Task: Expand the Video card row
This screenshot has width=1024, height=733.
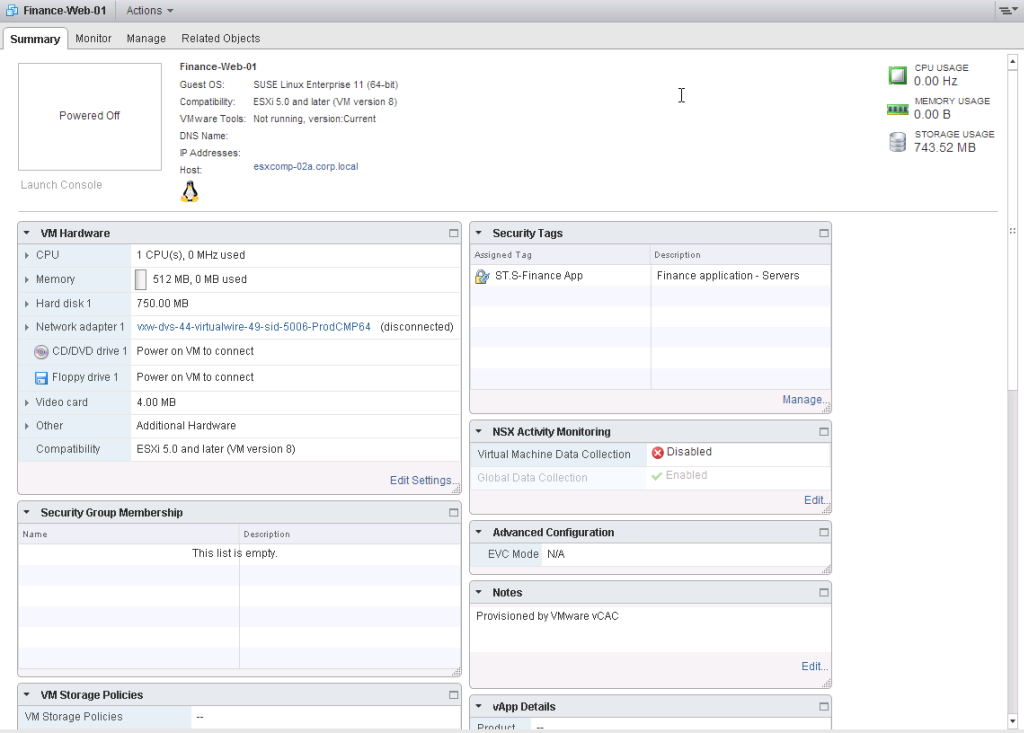Action: pos(27,402)
